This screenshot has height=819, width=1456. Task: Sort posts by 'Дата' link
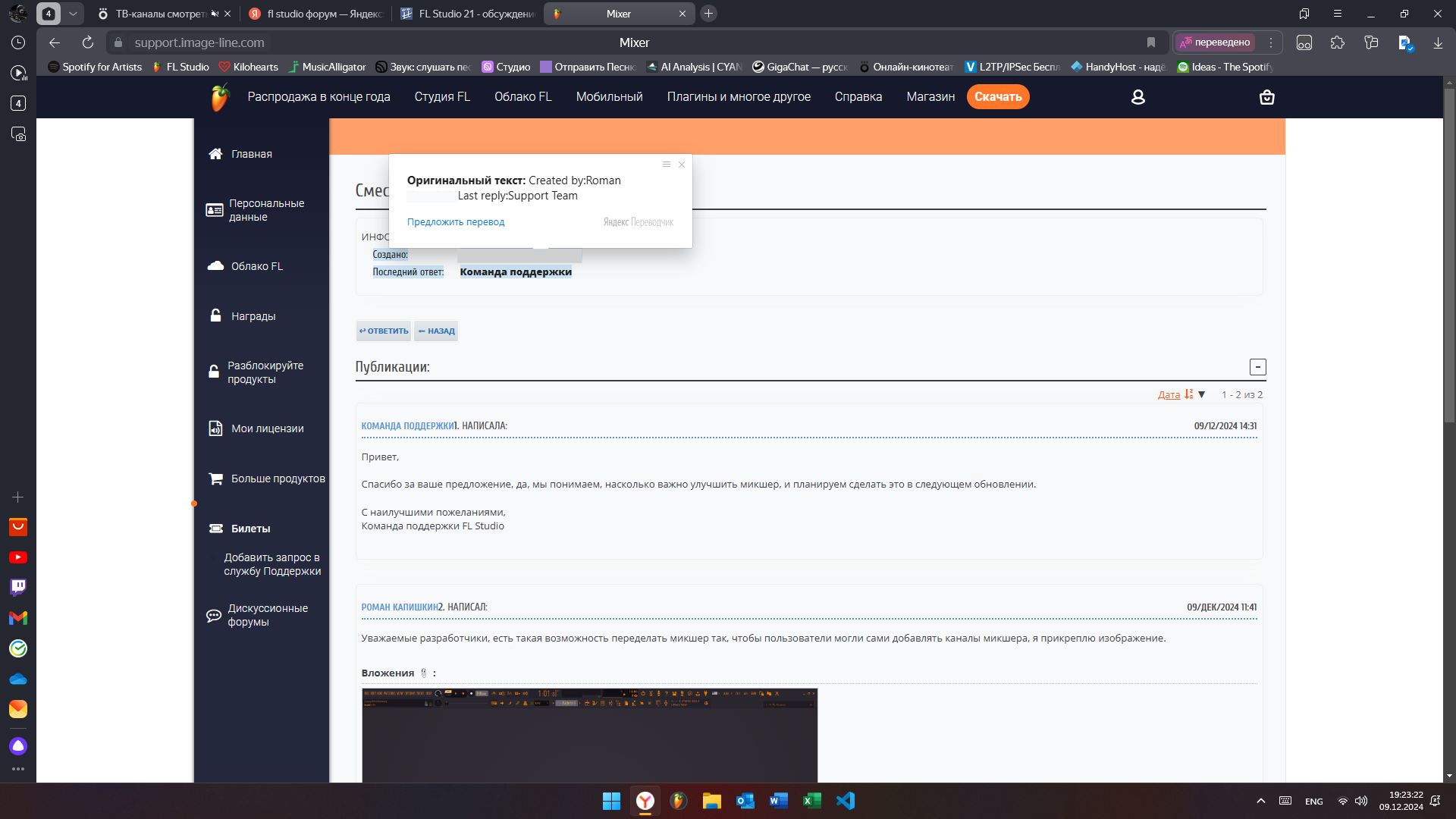[1169, 394]
